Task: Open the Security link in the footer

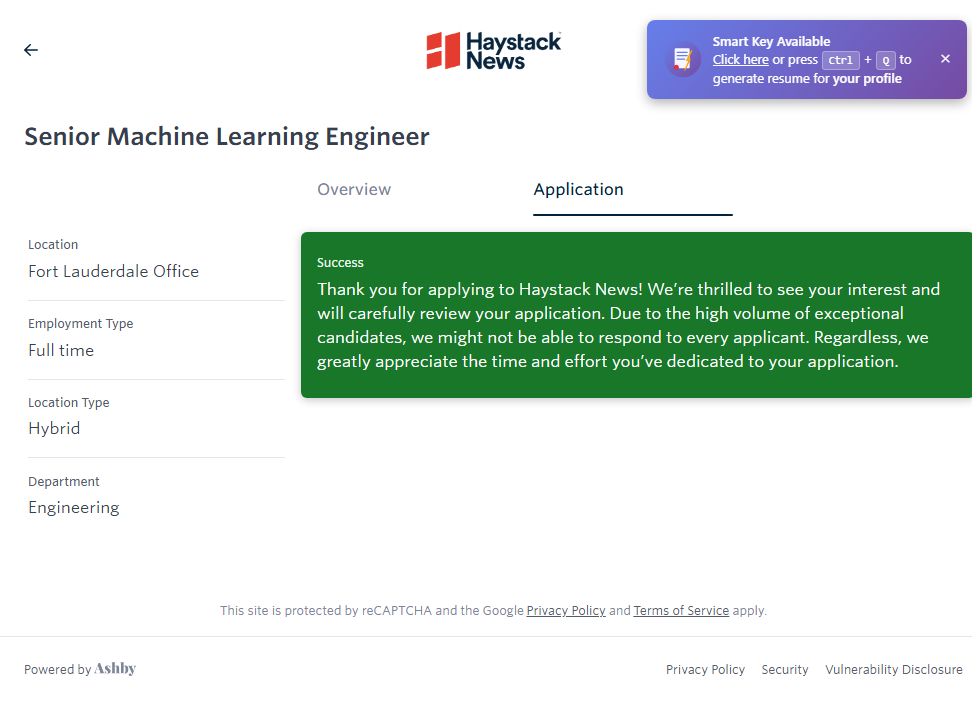Action: [x=785, y=670]
